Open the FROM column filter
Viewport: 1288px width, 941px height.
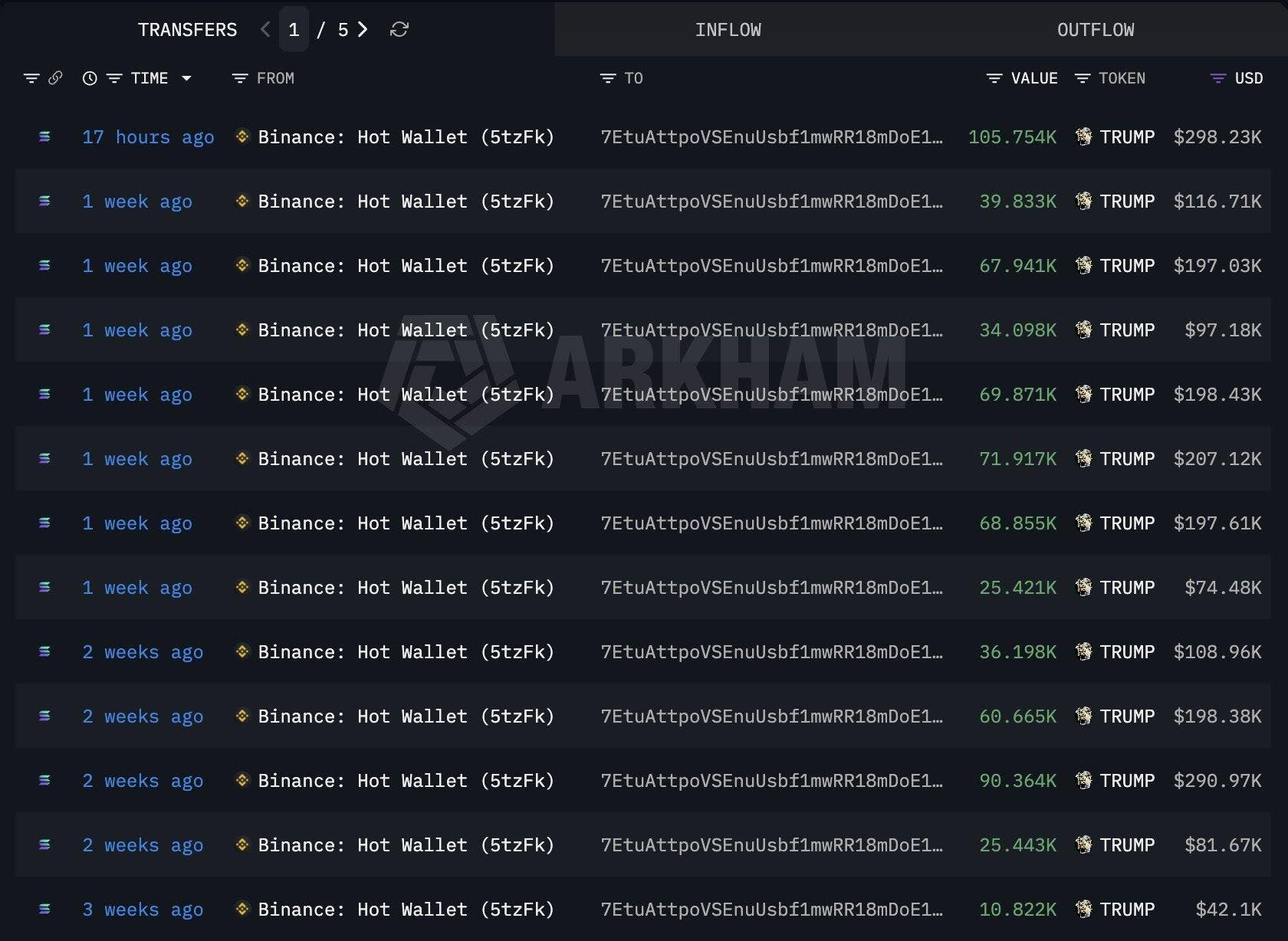pos(240,78)
